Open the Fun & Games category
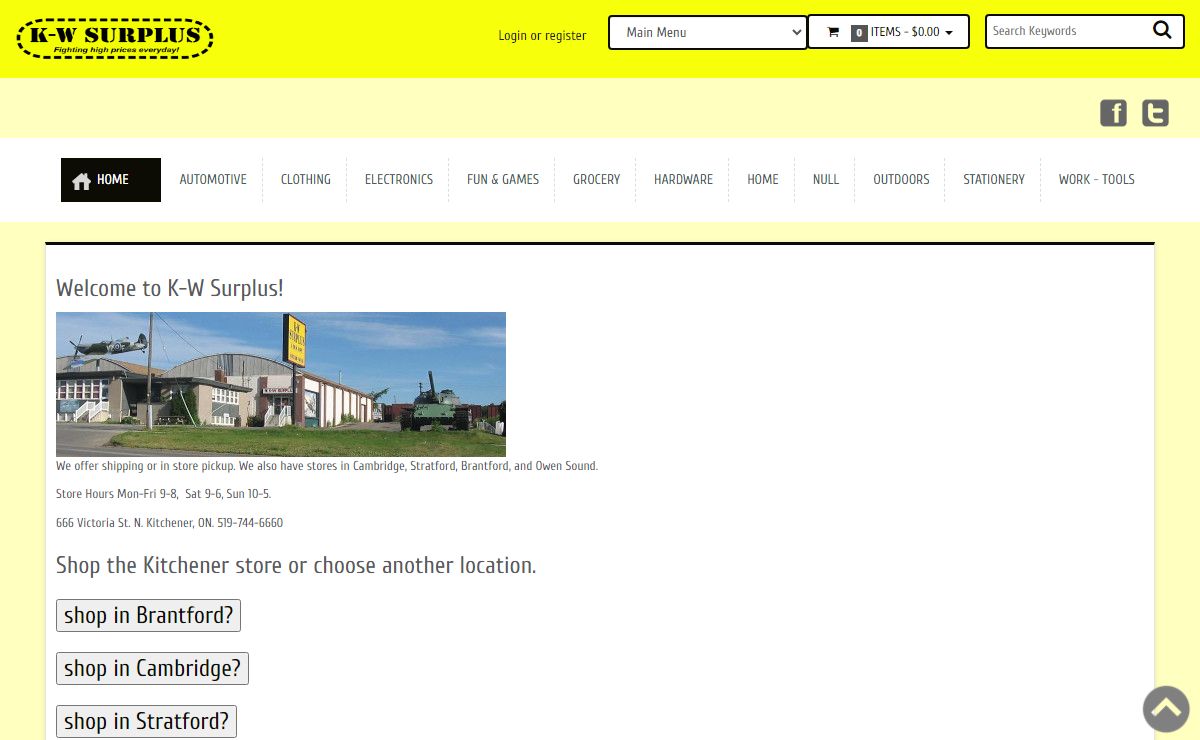1200x740 pixels. coord(503,180)
